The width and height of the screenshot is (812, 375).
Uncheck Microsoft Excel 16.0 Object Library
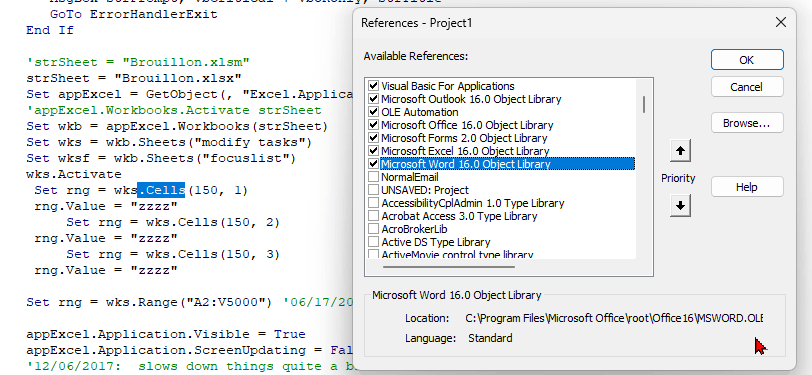[373, 151]
